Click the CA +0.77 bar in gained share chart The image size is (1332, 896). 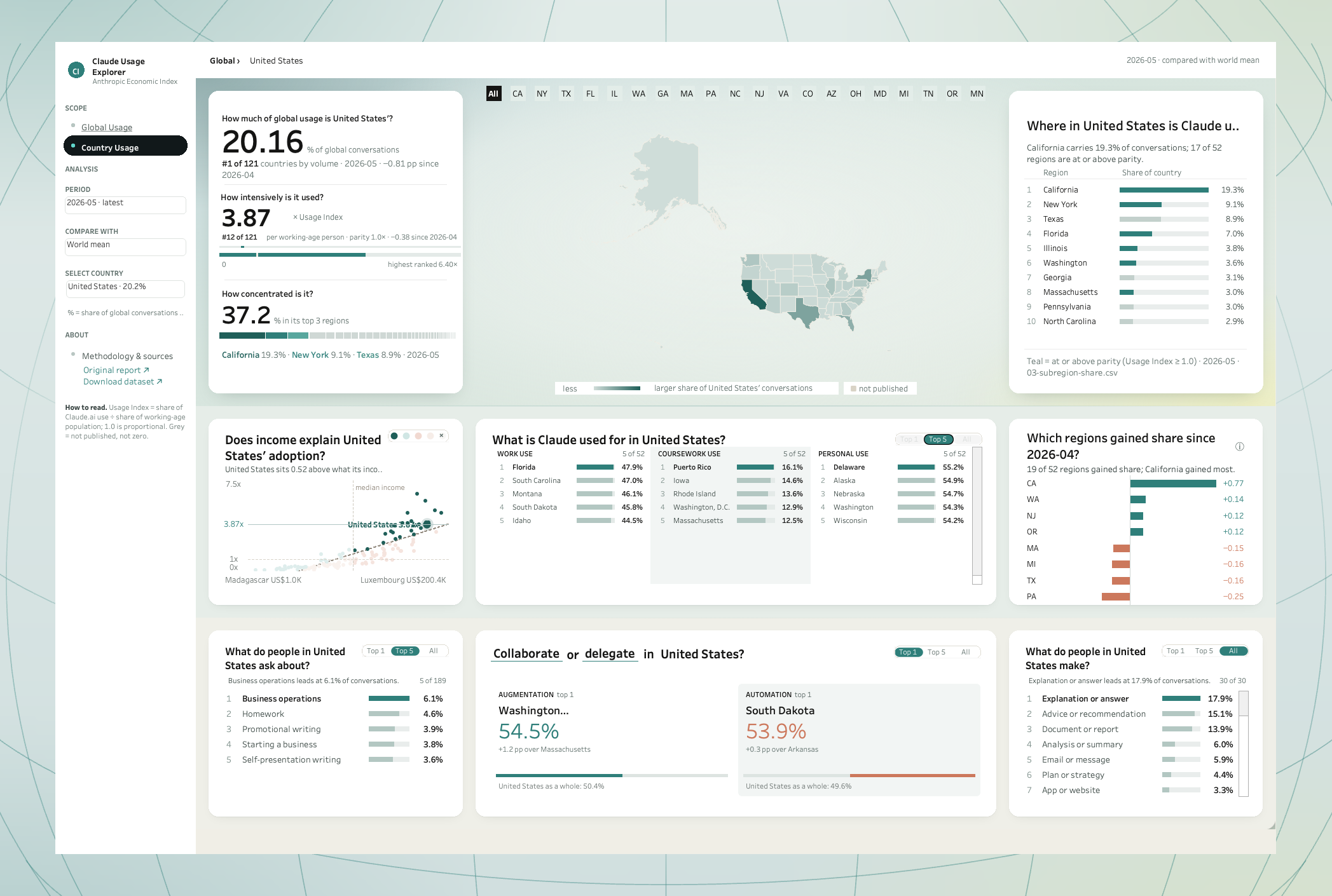point(1173,484)
